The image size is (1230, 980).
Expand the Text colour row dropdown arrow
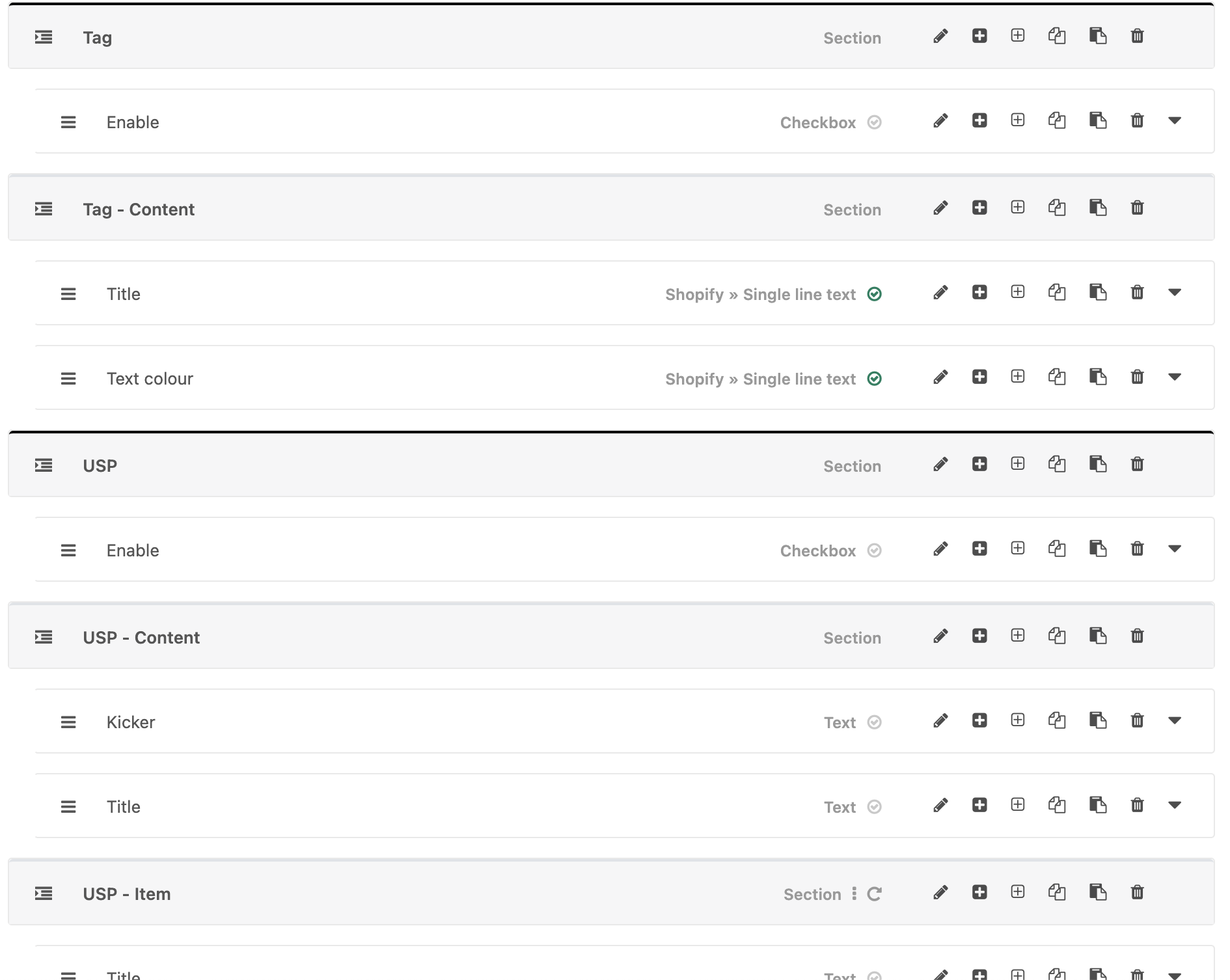click(1175, 377)
